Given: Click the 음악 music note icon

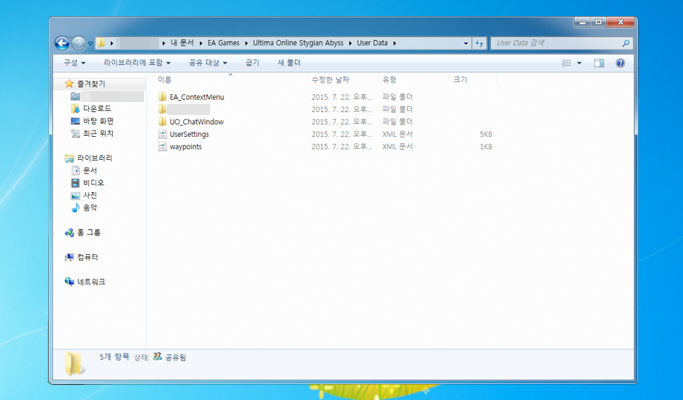Looking at the screenshot, I should point(75,208).
